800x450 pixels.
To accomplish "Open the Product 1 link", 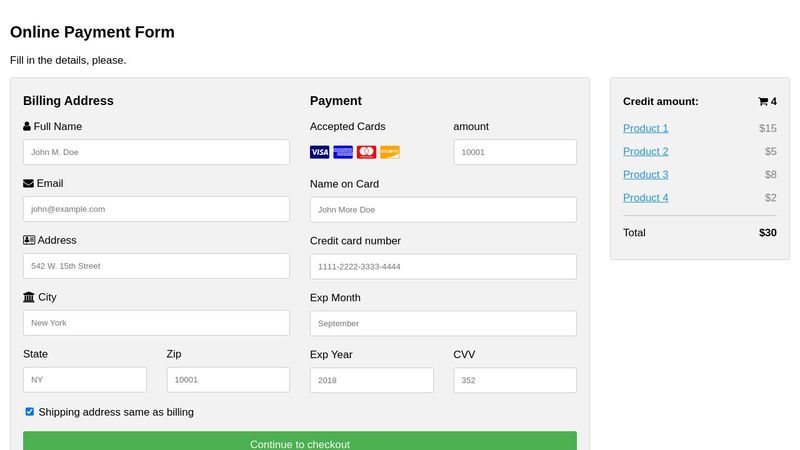I will (645, 129).
